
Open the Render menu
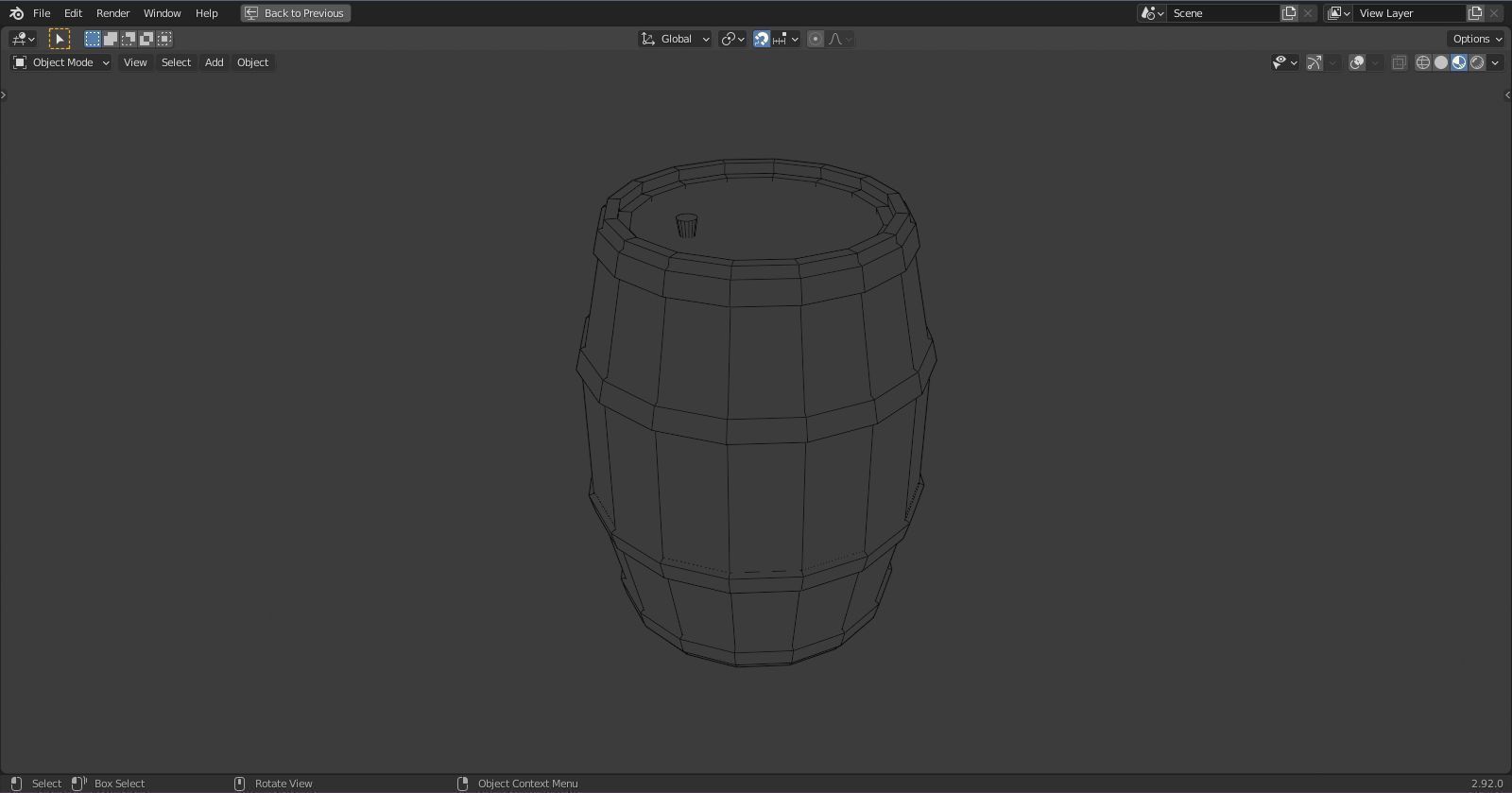tap(112, 13)
